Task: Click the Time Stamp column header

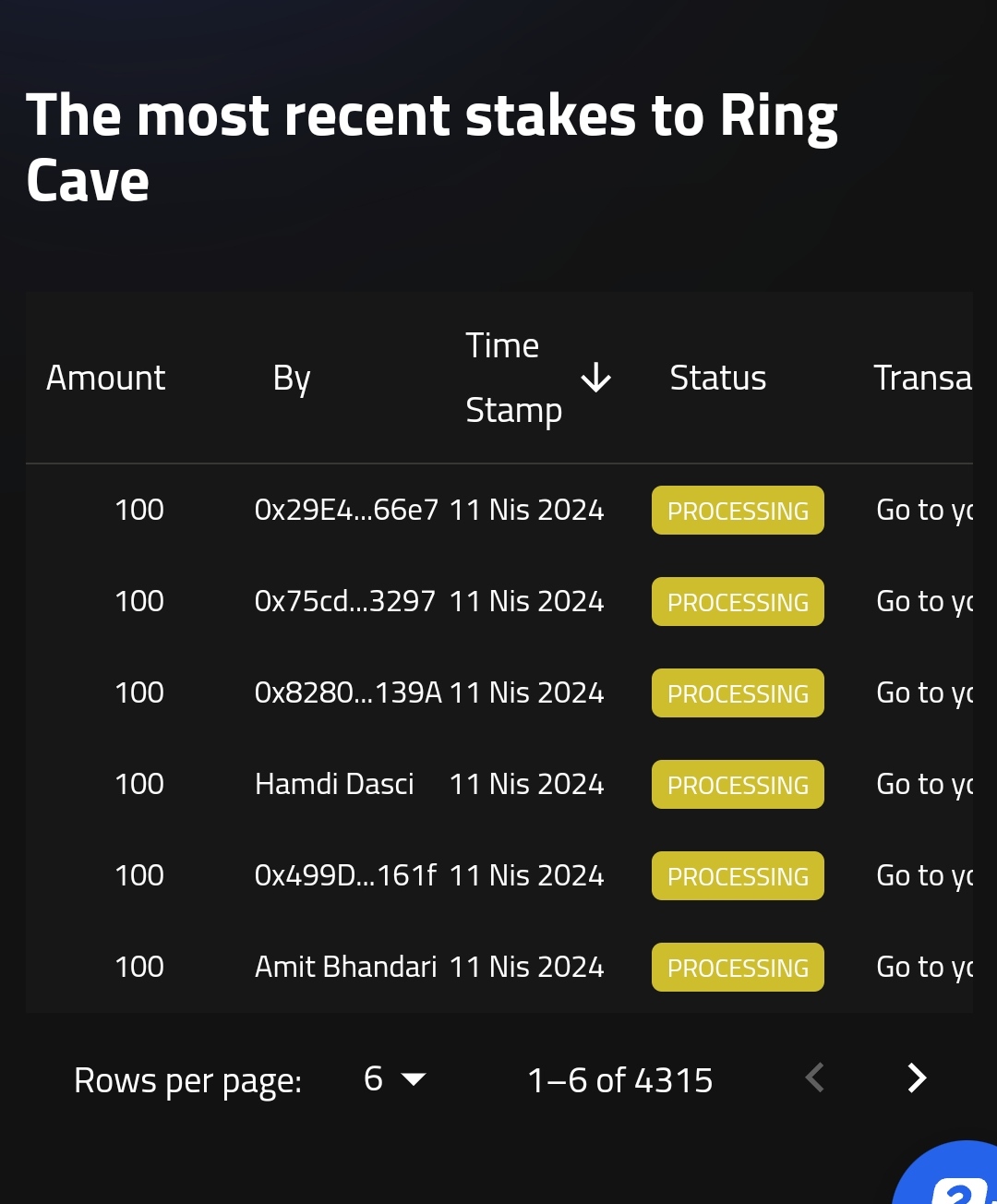Action: coord(514,378)
